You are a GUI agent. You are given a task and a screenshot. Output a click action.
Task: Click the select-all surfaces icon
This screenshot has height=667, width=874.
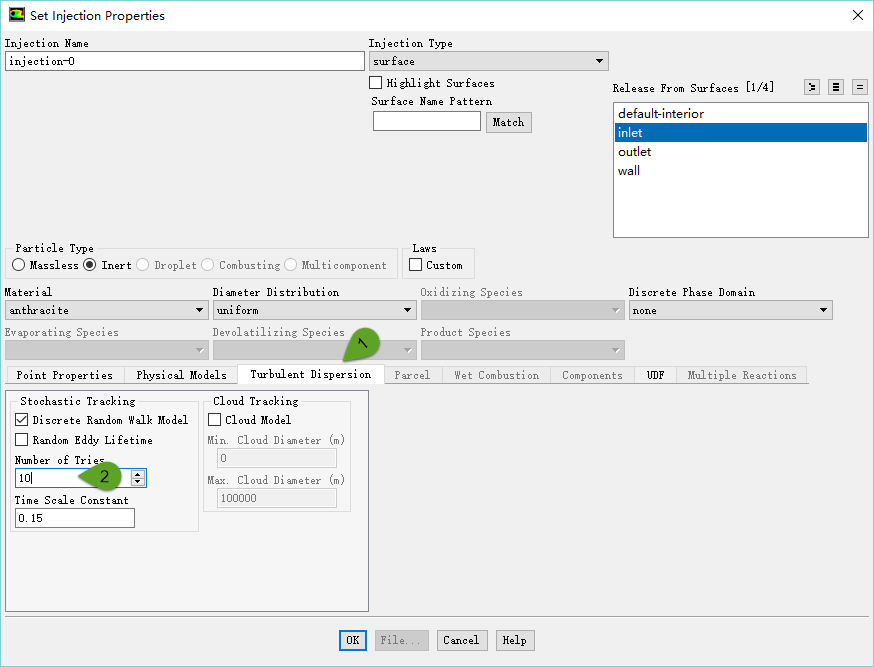[836, 87]
